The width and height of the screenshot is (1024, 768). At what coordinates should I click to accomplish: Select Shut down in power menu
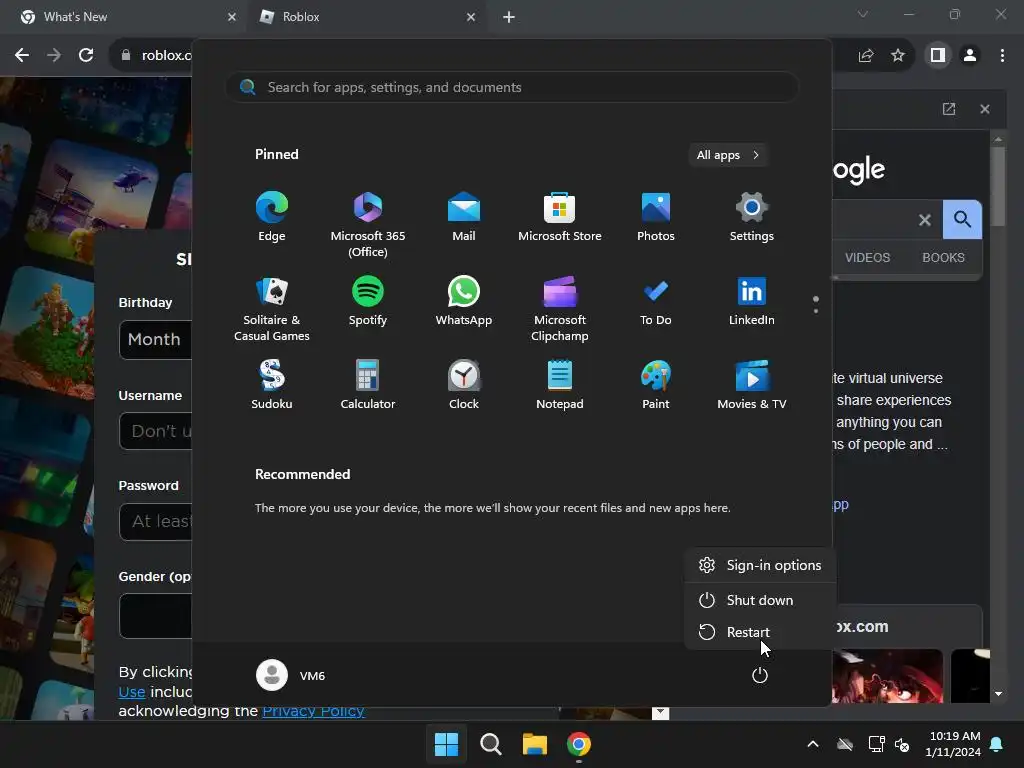point(760,600)
